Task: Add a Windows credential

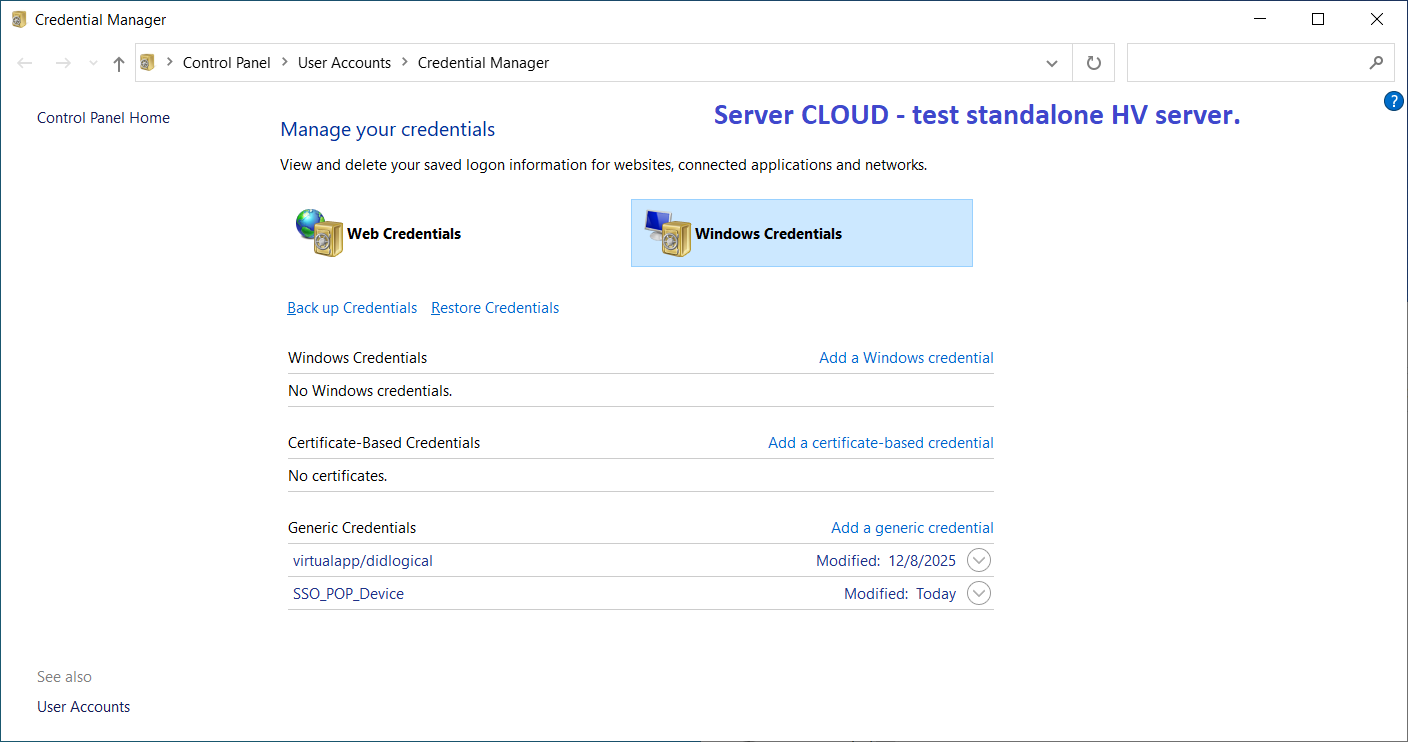Action: [906, 358]
